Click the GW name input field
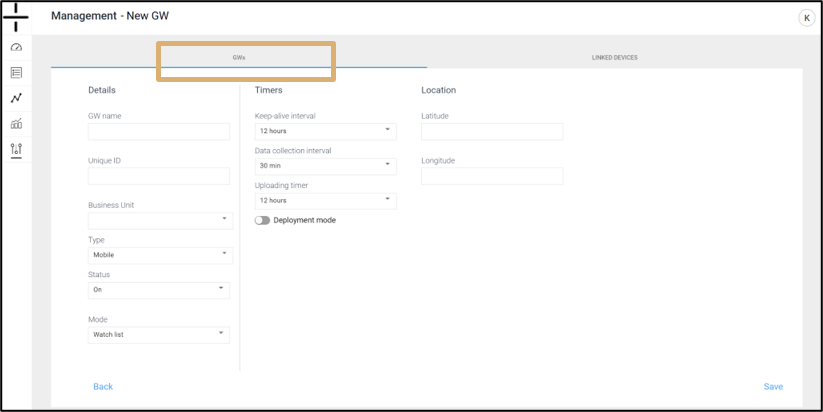The width and height of the screenshot is (823, 412). tap(159, 132)
